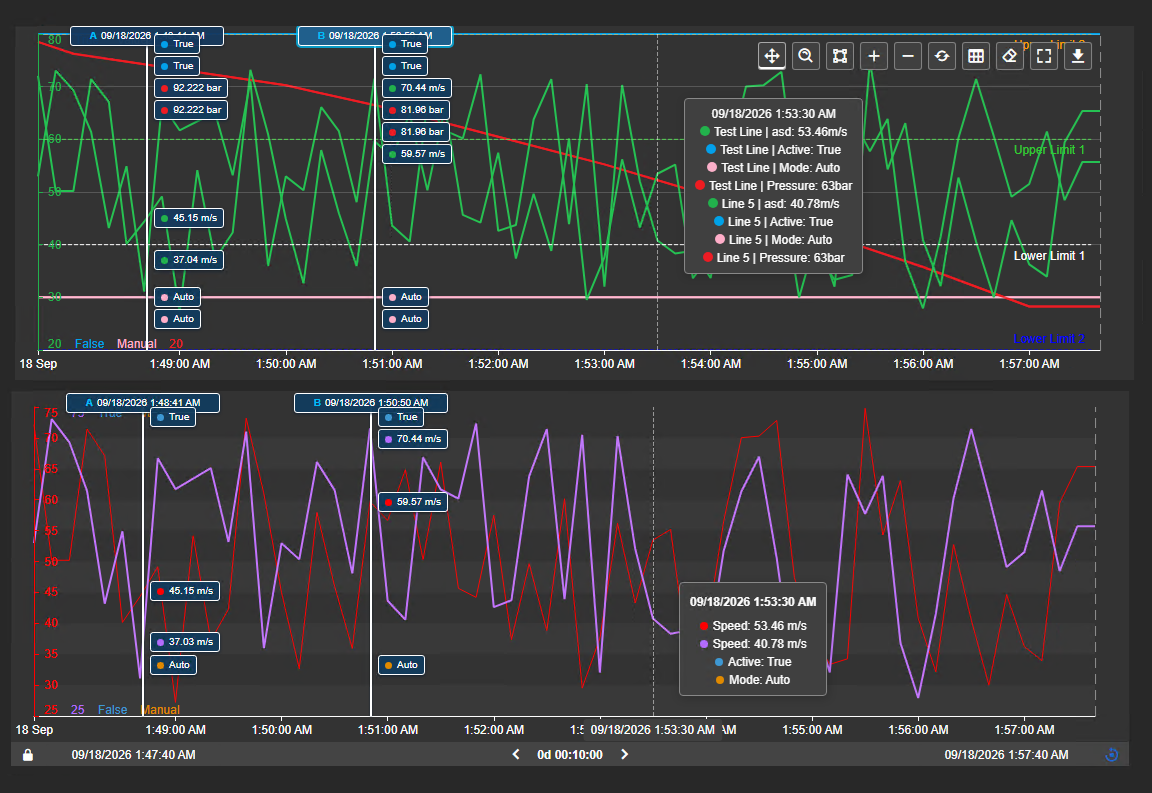Select the box zoom selection tool
Viewport: 1152px width, 793px height.
pyautogui.click(x=840, y=56)
